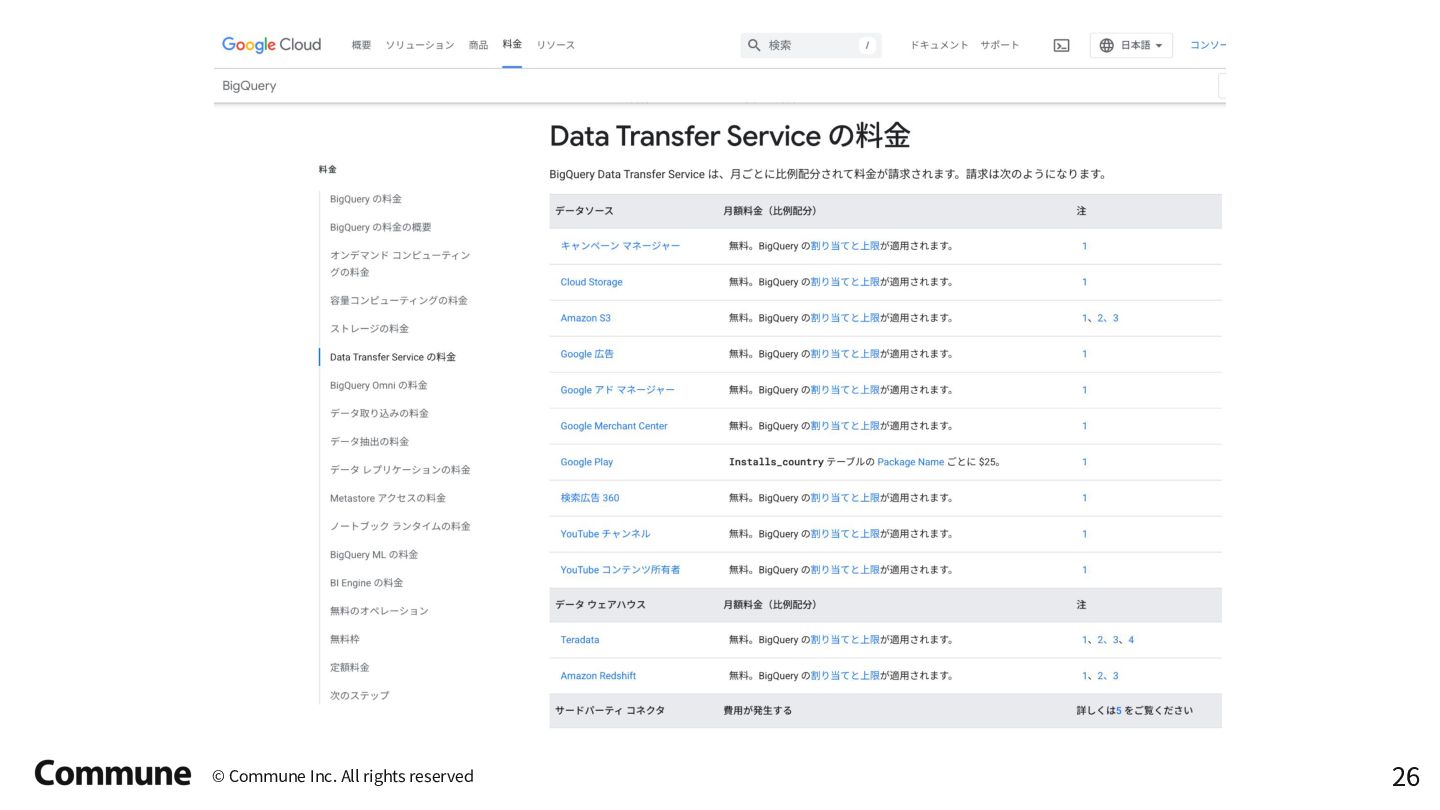Go to BigQuery の料金の概要 sidebar item

click(x=381, y=227)
